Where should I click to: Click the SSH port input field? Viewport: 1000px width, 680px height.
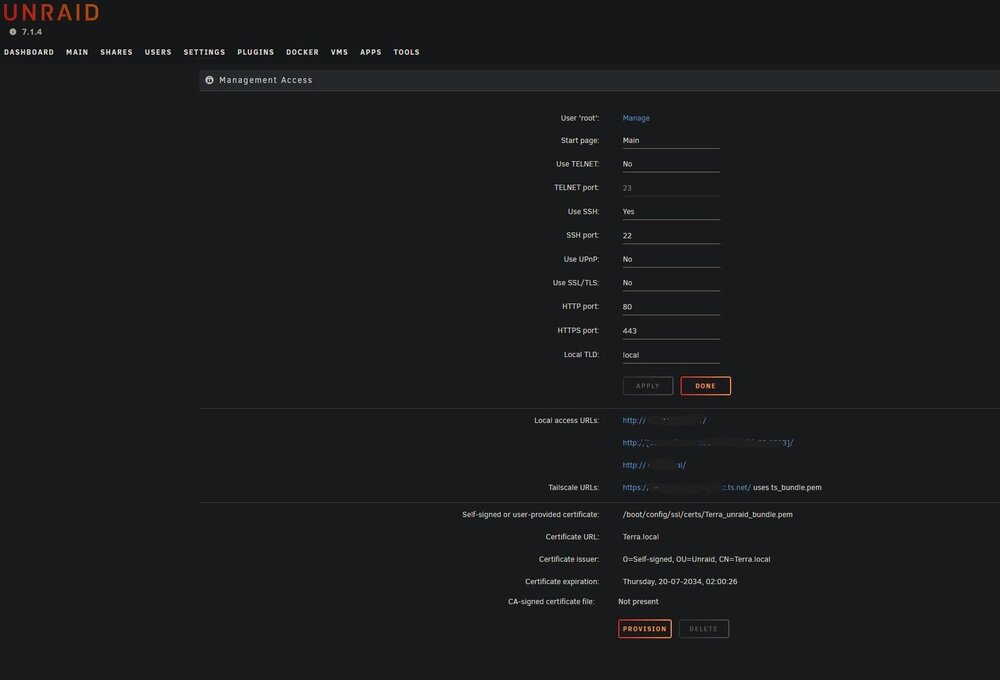(x=671, y=236)
